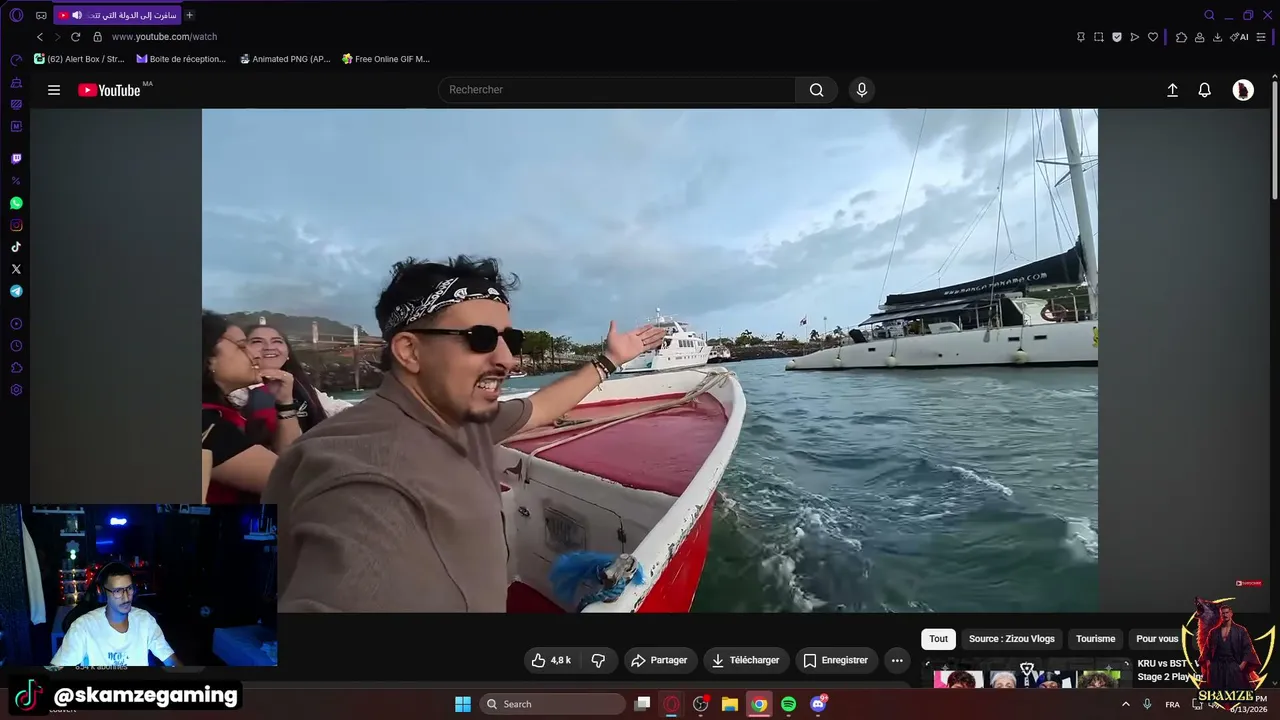1280x720 pixels.
Task: Open Spotify from the taskbar
Action: (788, 704)
